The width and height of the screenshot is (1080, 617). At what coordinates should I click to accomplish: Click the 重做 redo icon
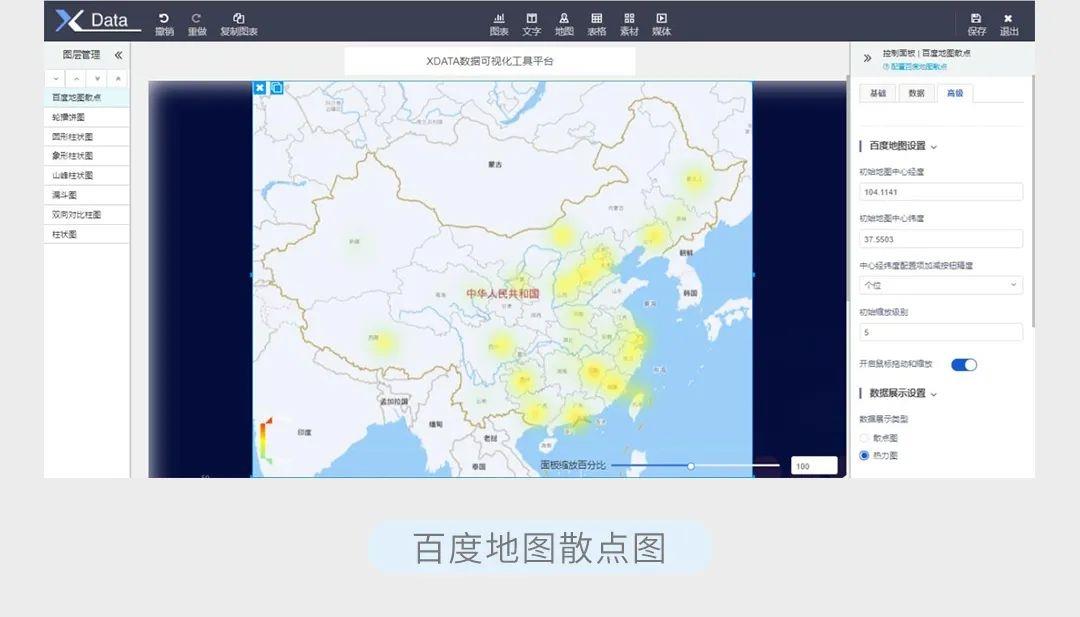(196, 19)
